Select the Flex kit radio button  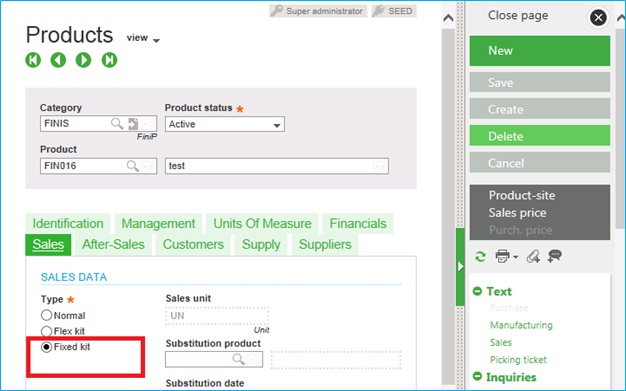click(x=46, y=331)
